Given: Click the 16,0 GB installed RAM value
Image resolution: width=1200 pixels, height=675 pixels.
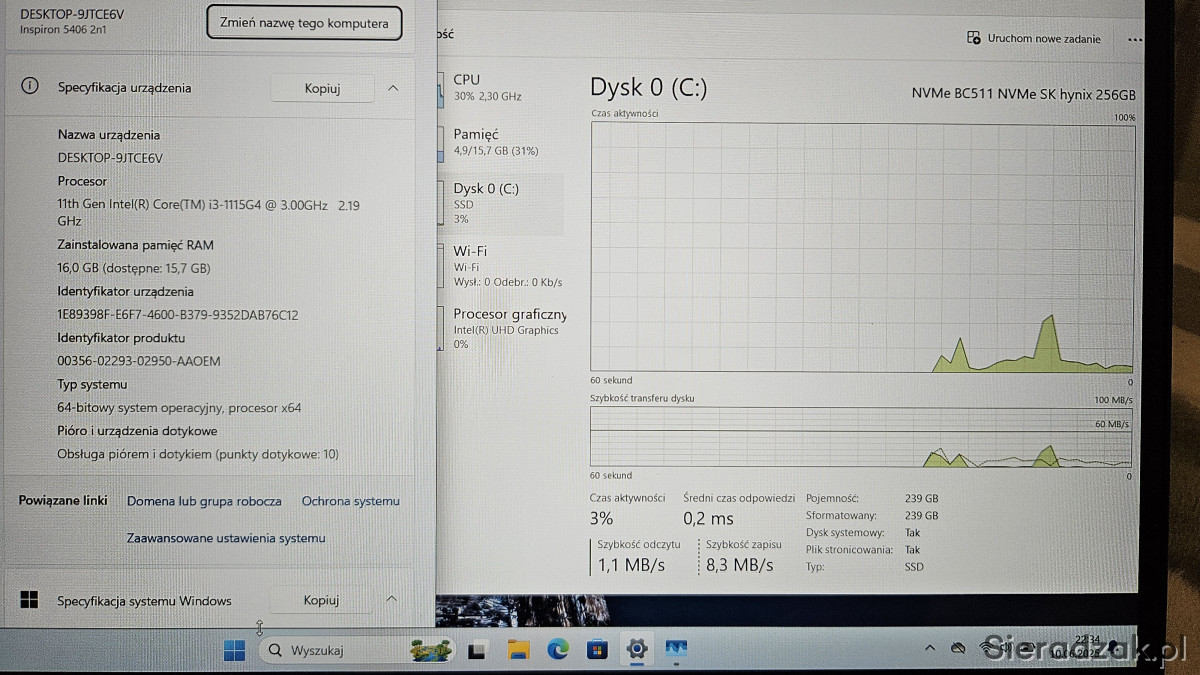Looking at the screenshot, I should point(134,268).
